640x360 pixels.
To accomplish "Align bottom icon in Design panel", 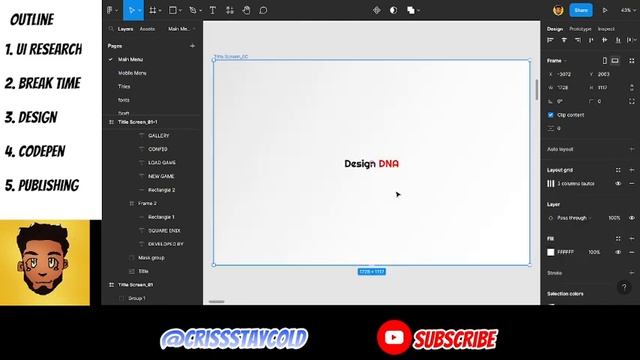I will pyautogui.click(x=618, y=40).
